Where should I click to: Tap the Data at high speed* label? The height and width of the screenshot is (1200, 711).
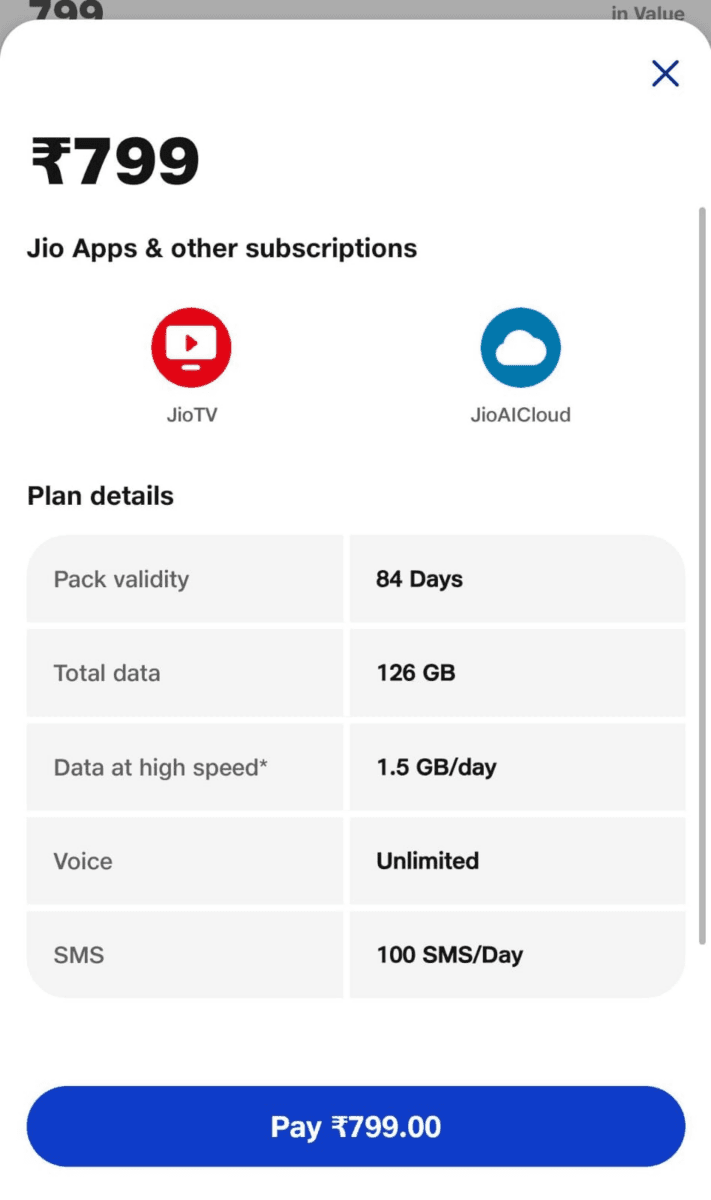[x=161, y=767]
